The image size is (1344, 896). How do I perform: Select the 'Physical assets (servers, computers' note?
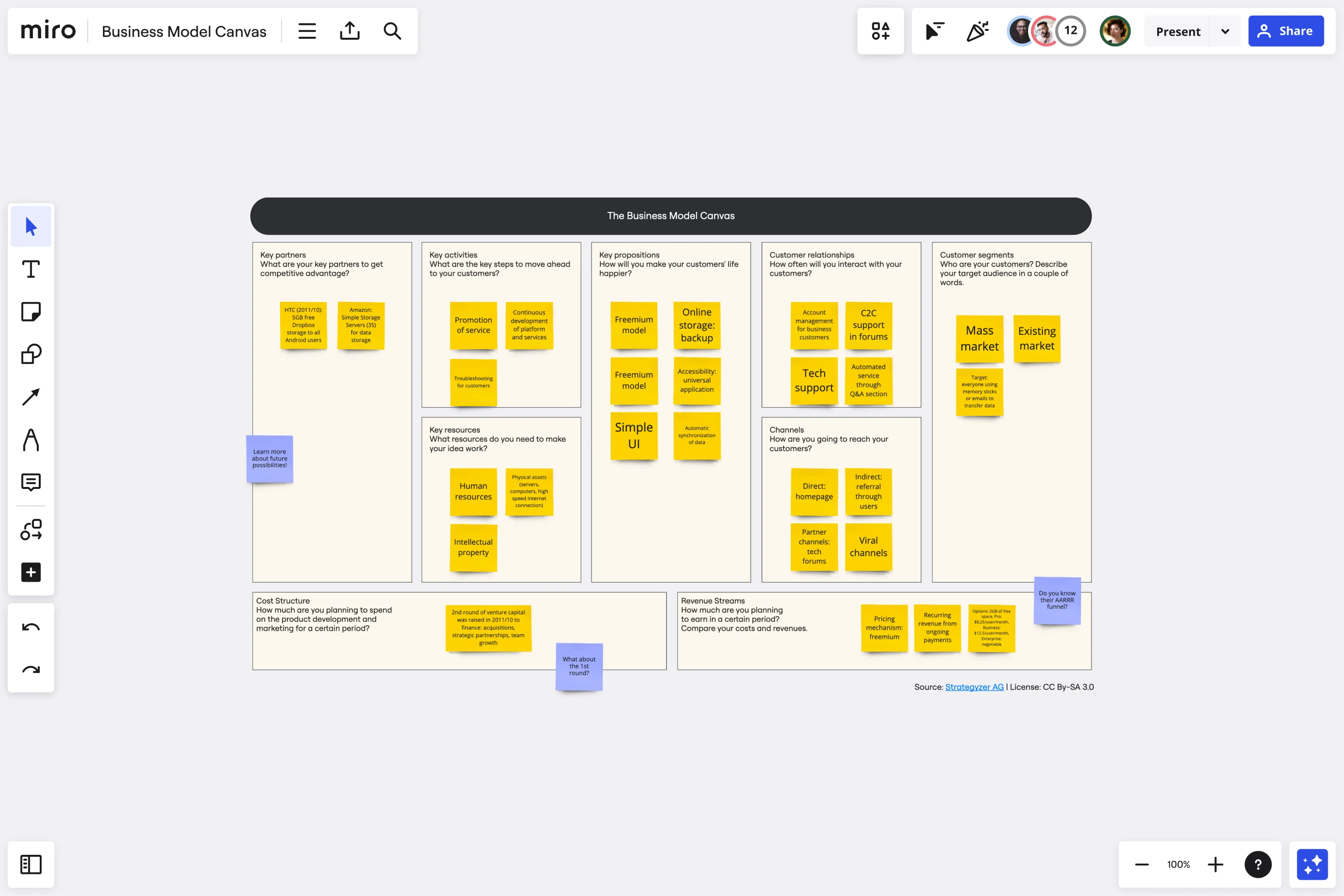pyautogui.click(x=529, y=491)
